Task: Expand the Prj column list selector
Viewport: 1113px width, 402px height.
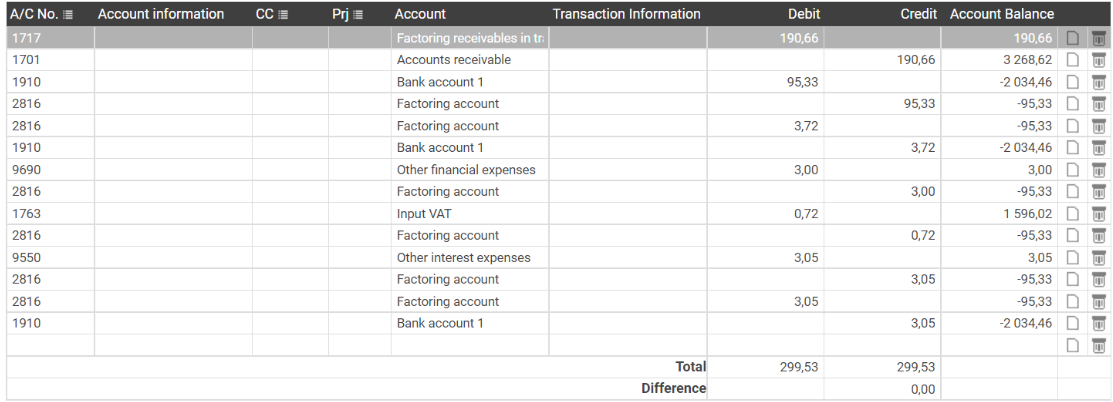Action: point(358,15)
